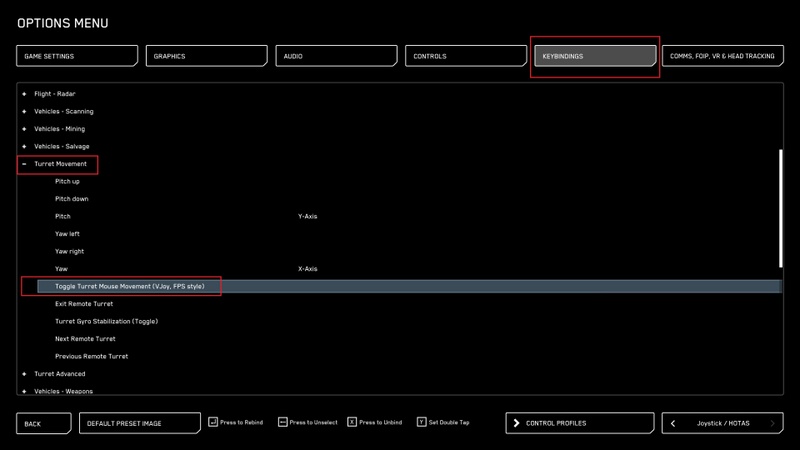
Task: Expand the Flight - Radar category
Action: pyautogui.click(x=24, y=94)
